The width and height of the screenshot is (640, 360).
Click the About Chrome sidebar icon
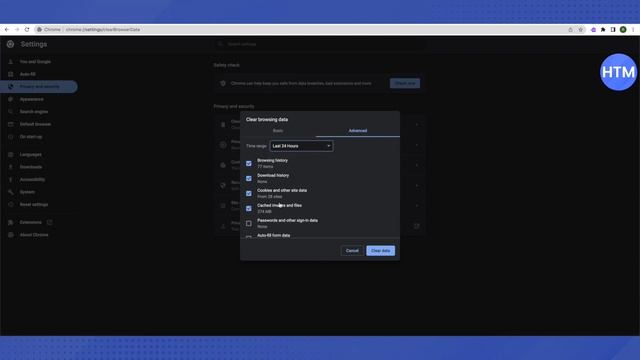click(x=11, y=235)
